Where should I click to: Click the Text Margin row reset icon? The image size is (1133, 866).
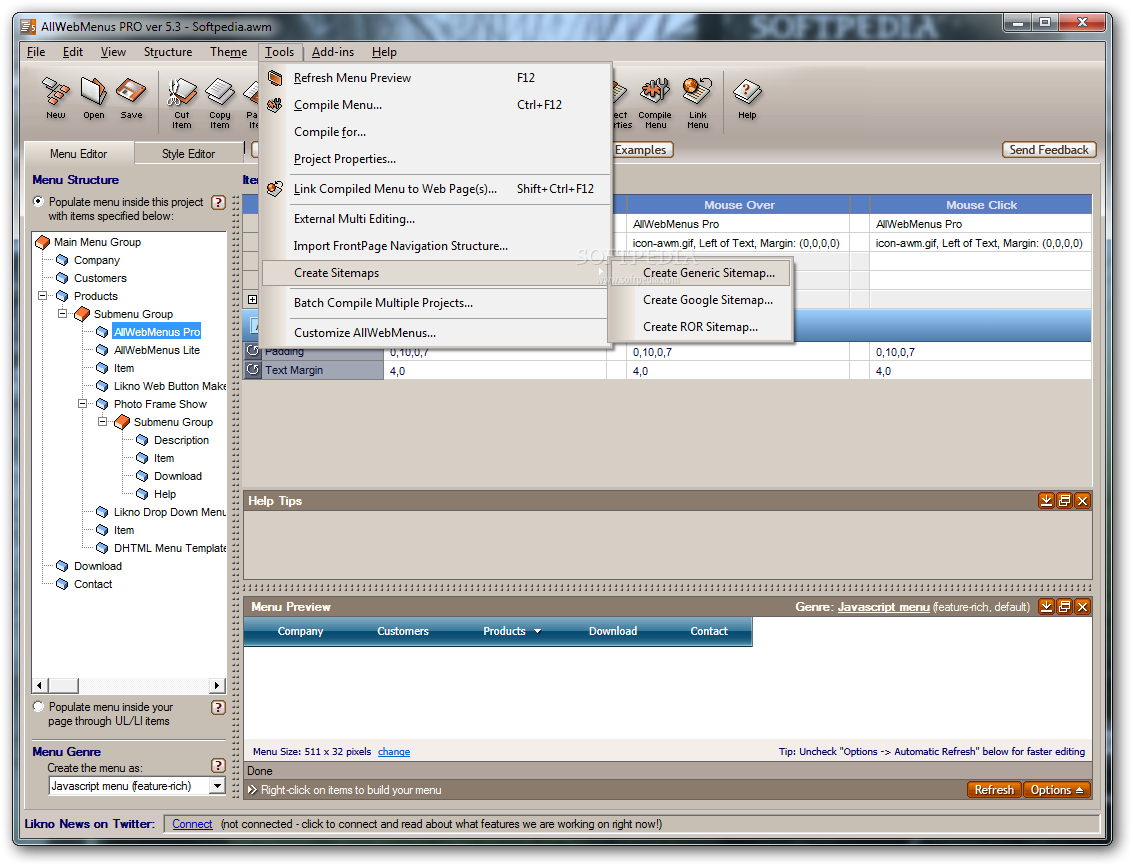(253, 369)
